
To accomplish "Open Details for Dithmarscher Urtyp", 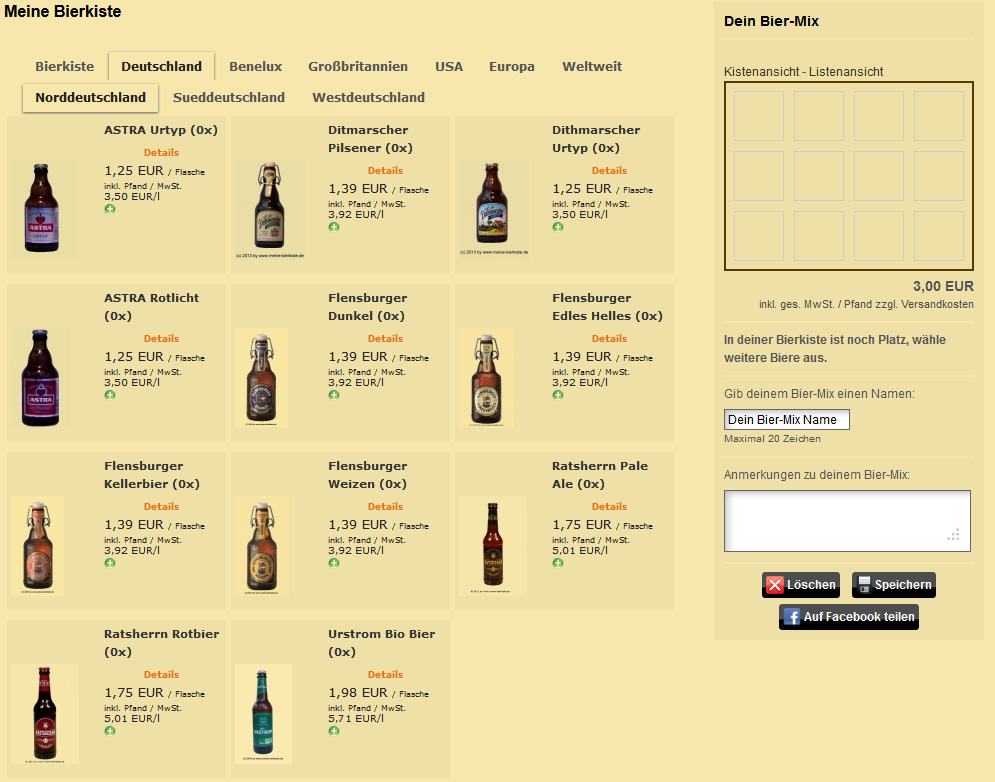I will pos(609,170).
